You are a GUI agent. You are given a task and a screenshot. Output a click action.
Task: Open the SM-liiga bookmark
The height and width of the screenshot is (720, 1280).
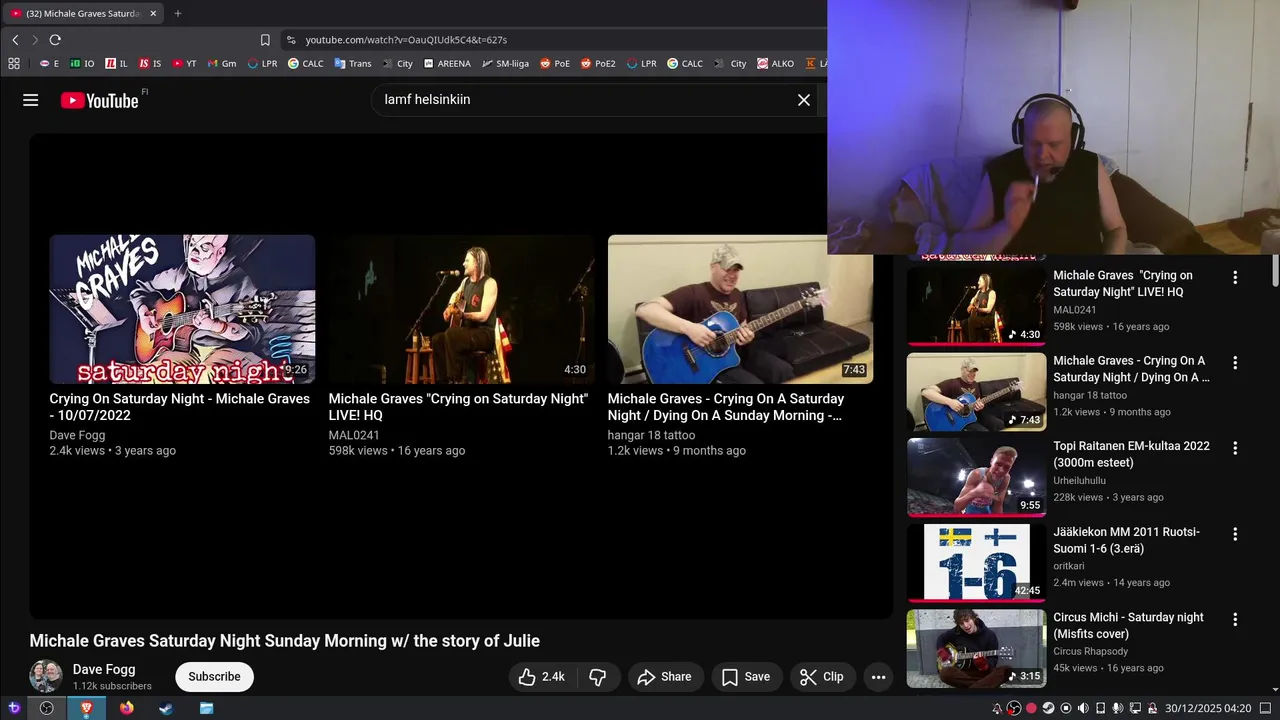point(505,63)
